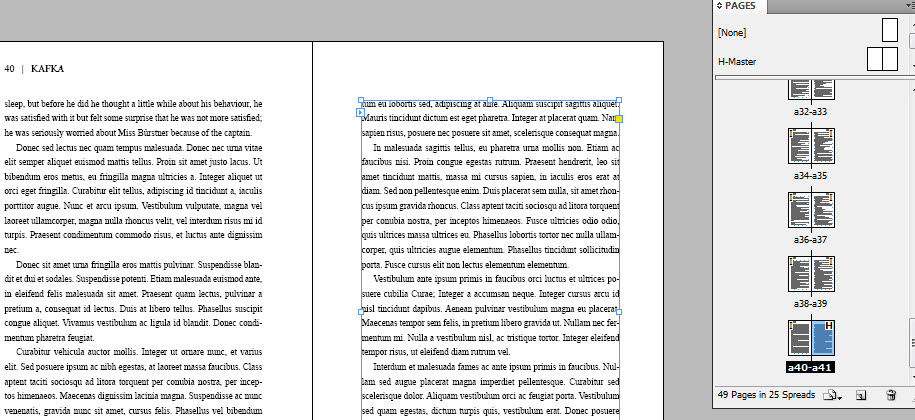Screen dimensions: 915x420
Task: Click the H-Master spread thumbnail
Action: 882,60
